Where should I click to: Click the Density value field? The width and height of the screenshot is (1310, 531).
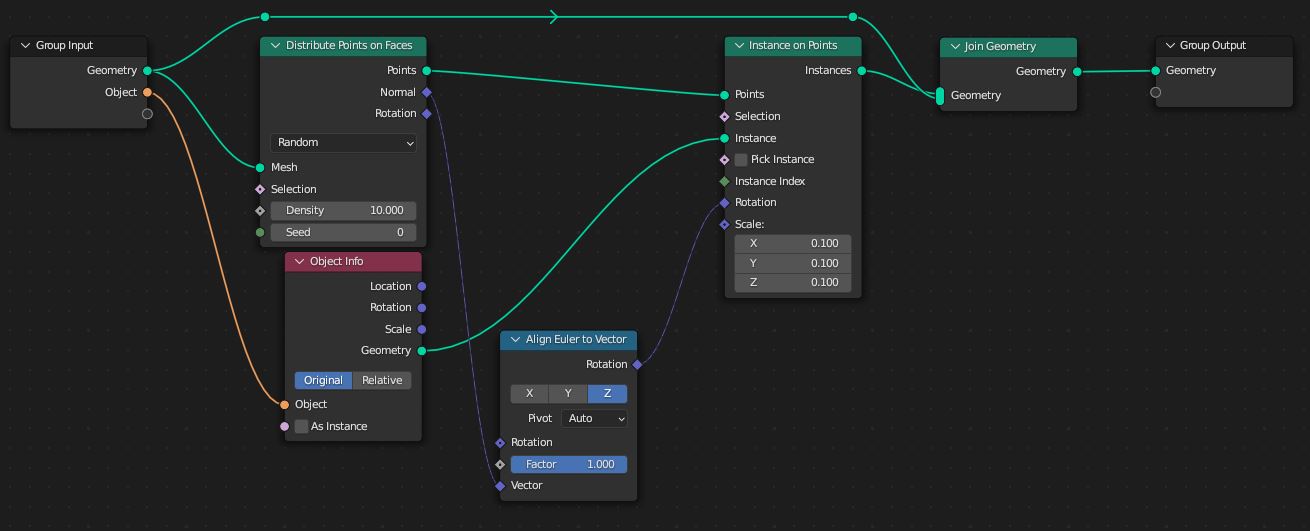(343, 211)
